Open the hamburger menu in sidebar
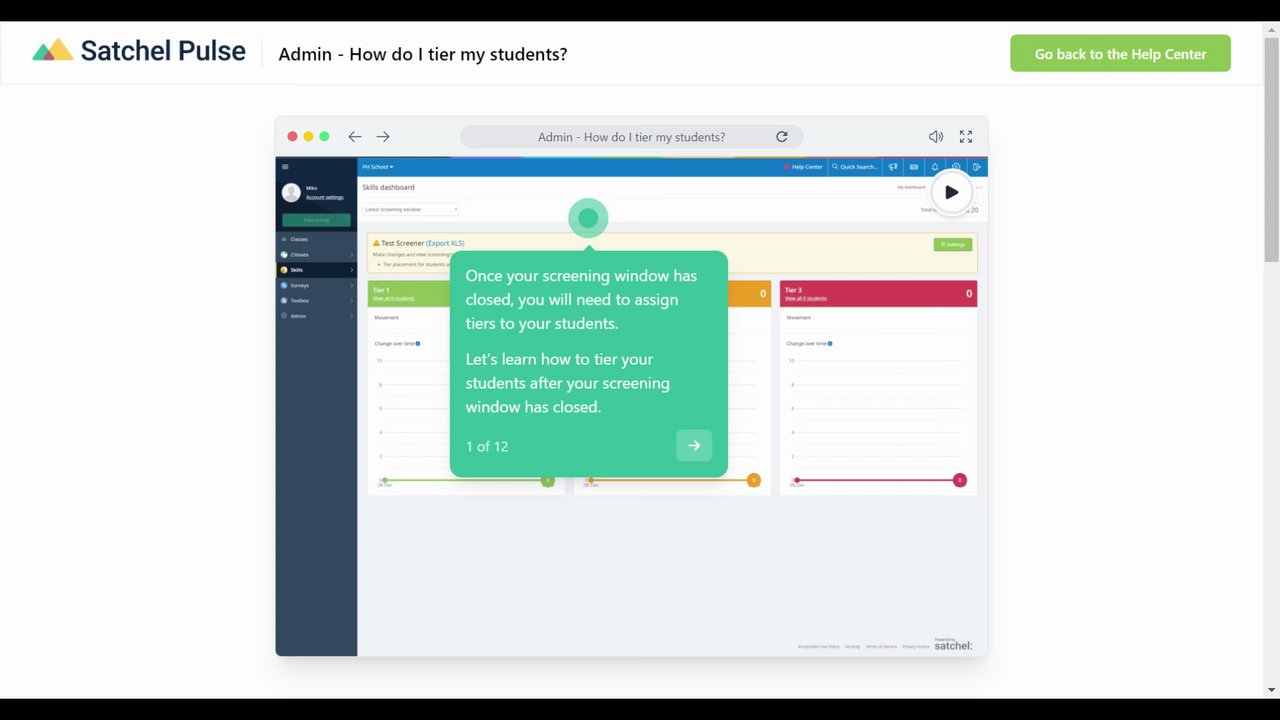Screen dimensions: 1280x720 coord(285,167)
